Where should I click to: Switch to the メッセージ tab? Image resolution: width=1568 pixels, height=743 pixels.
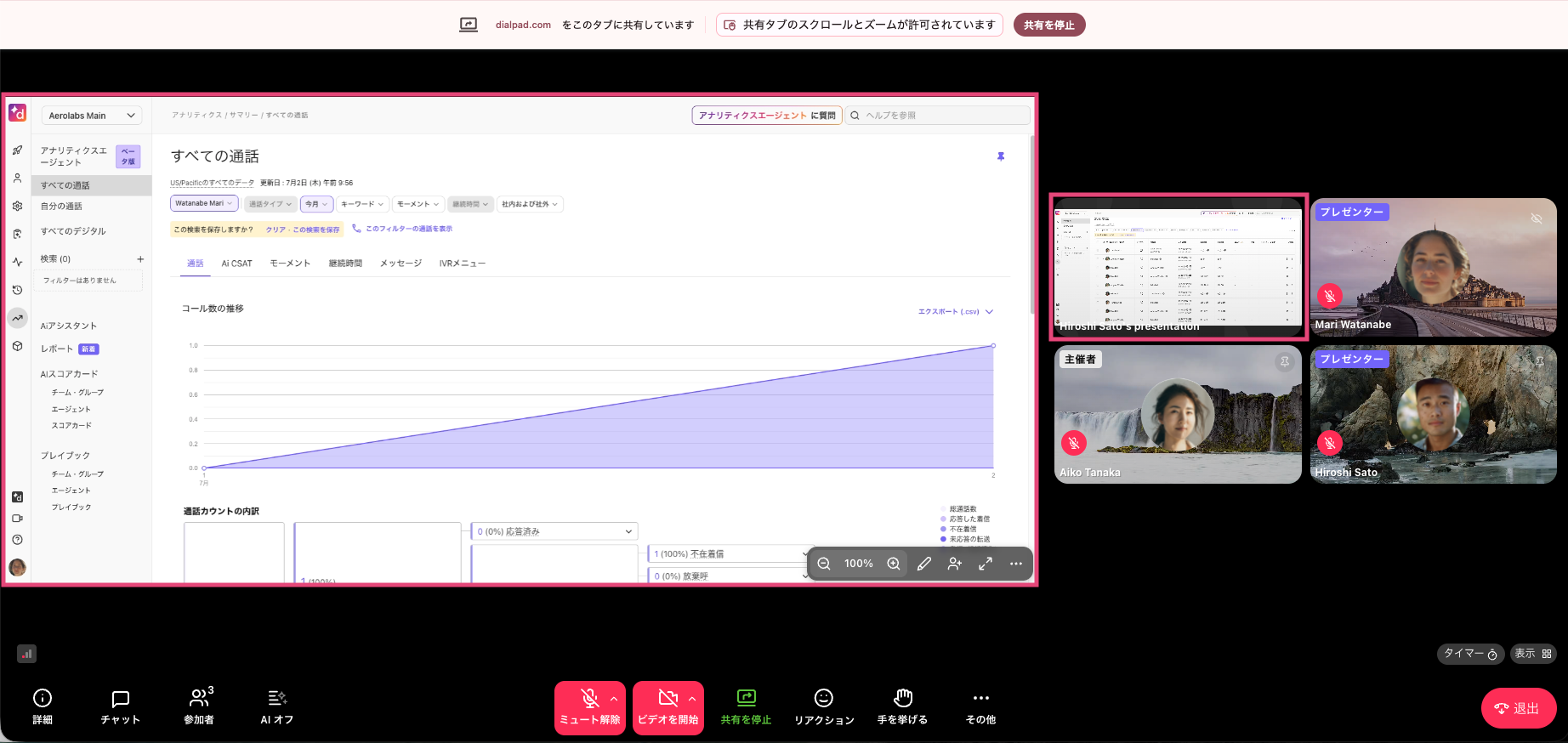(x=401, y=264)
